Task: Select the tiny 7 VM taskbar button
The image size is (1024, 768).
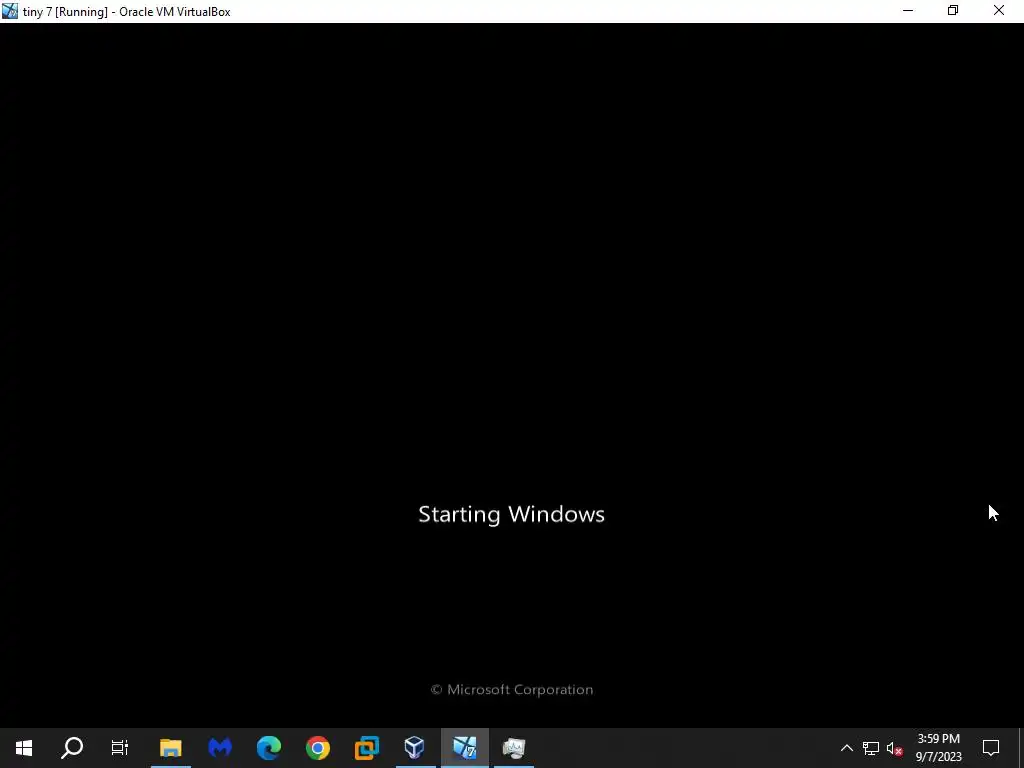Action: (464, 748)
